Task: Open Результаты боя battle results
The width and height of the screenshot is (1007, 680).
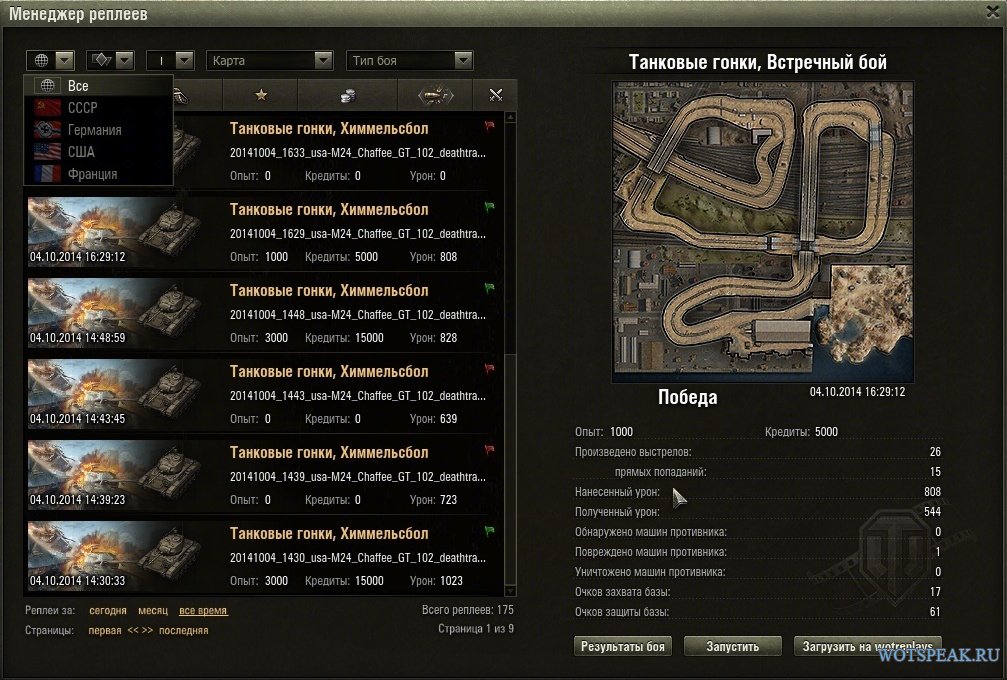Action: 622,646
